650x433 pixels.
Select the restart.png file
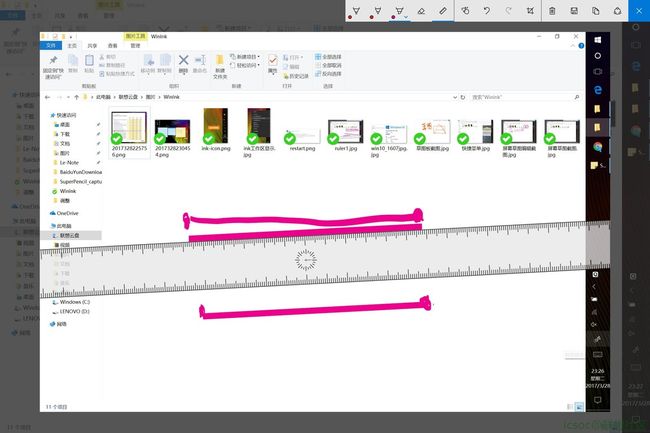(x=303, y=139)
